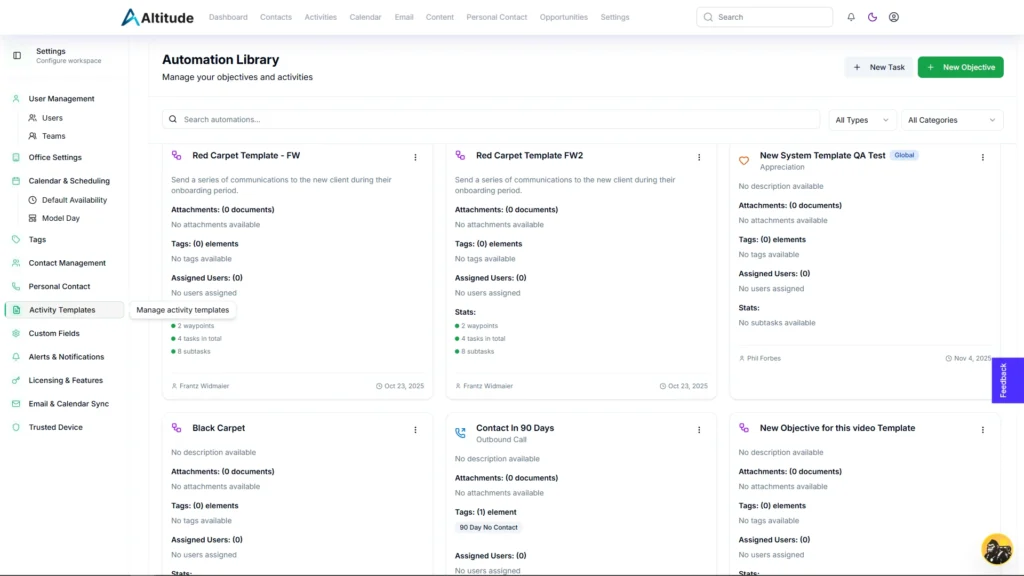Go to the Calendar tab in top navigation
Image resolution: width=1024 pixels, height=576 pixels.
click(365, 17)
